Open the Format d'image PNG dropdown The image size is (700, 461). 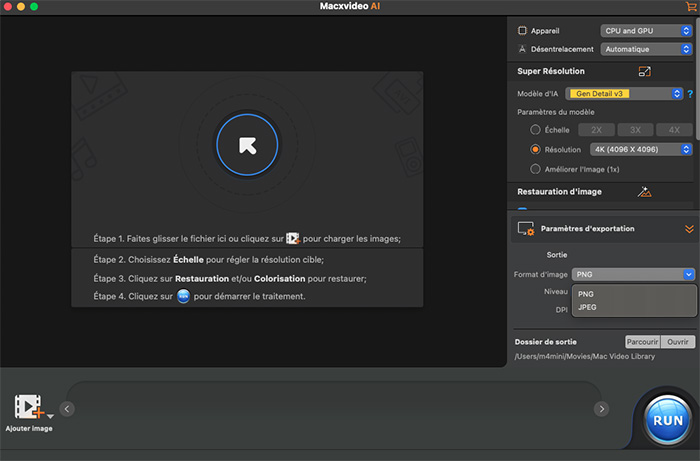633,274
